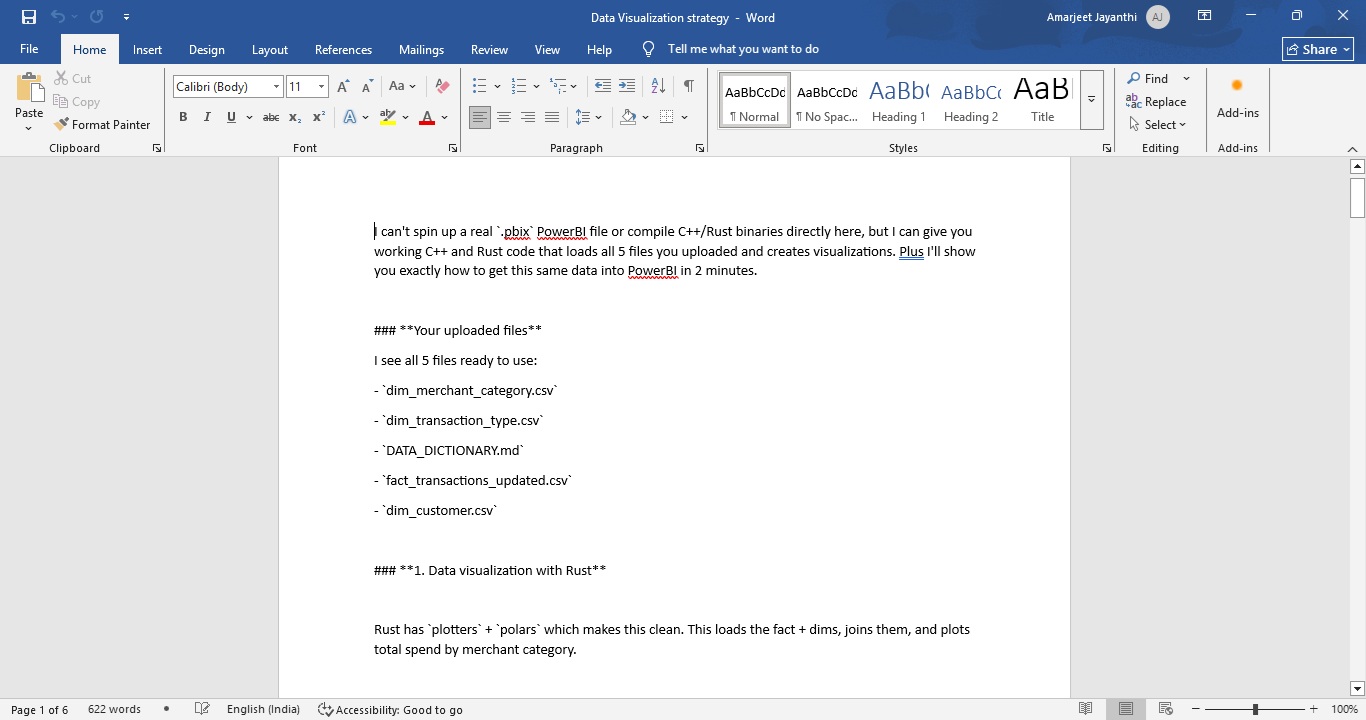1366x720 pixels.
Task: Apply the red font color
Action: click(x=427, y=117)
